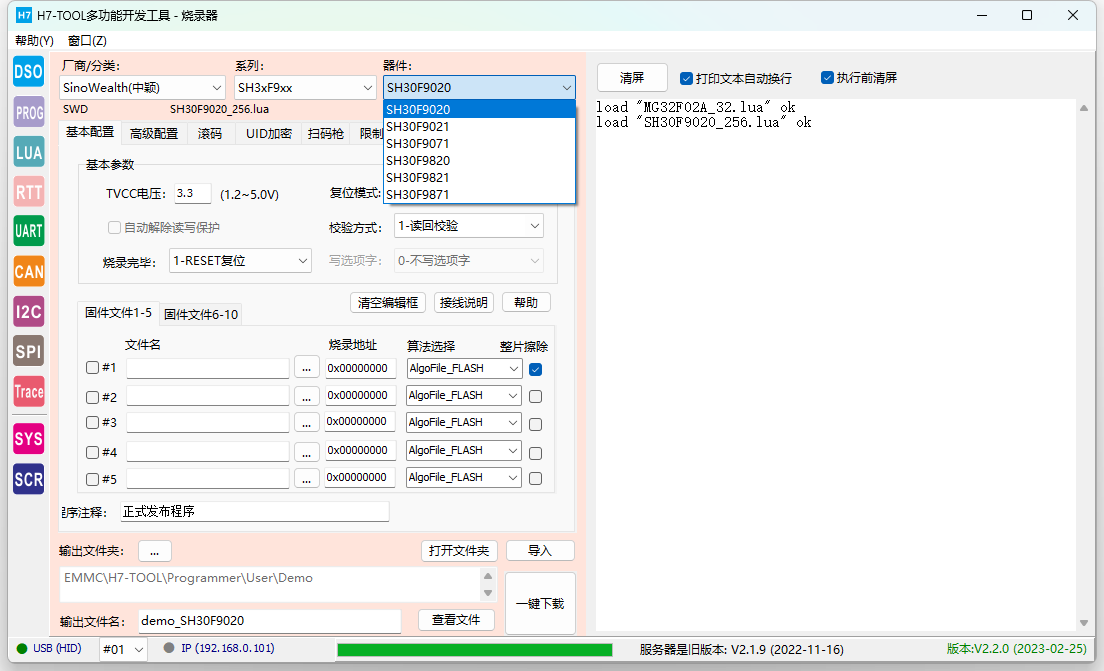Click the USB (HID) connection status indicator

click(x=49, y=648)
